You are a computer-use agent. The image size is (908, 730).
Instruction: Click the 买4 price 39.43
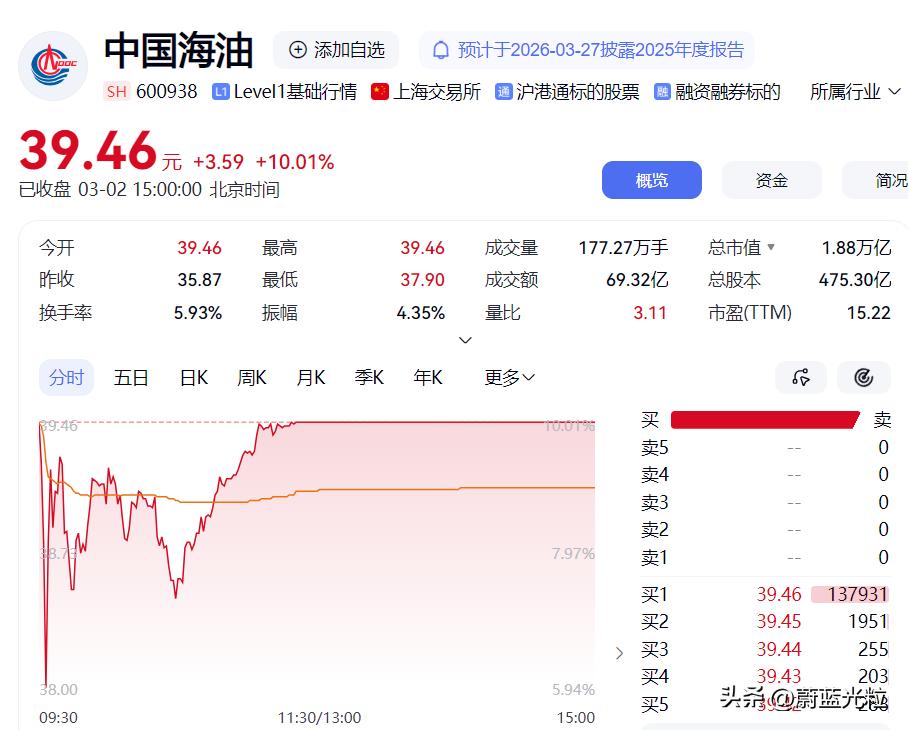click(x=779, y=676)
